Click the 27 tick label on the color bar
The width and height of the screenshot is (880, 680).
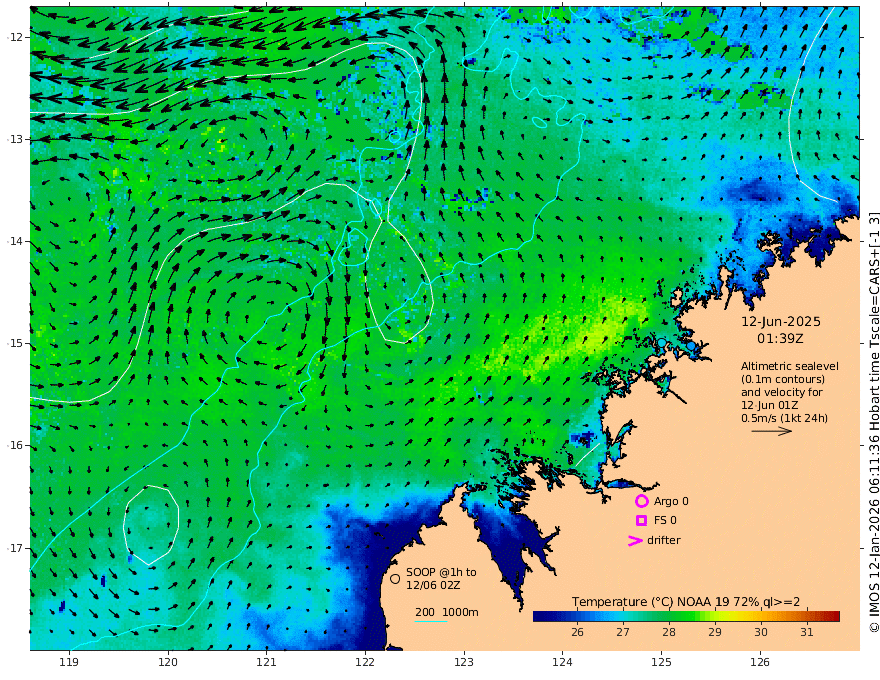622,632
